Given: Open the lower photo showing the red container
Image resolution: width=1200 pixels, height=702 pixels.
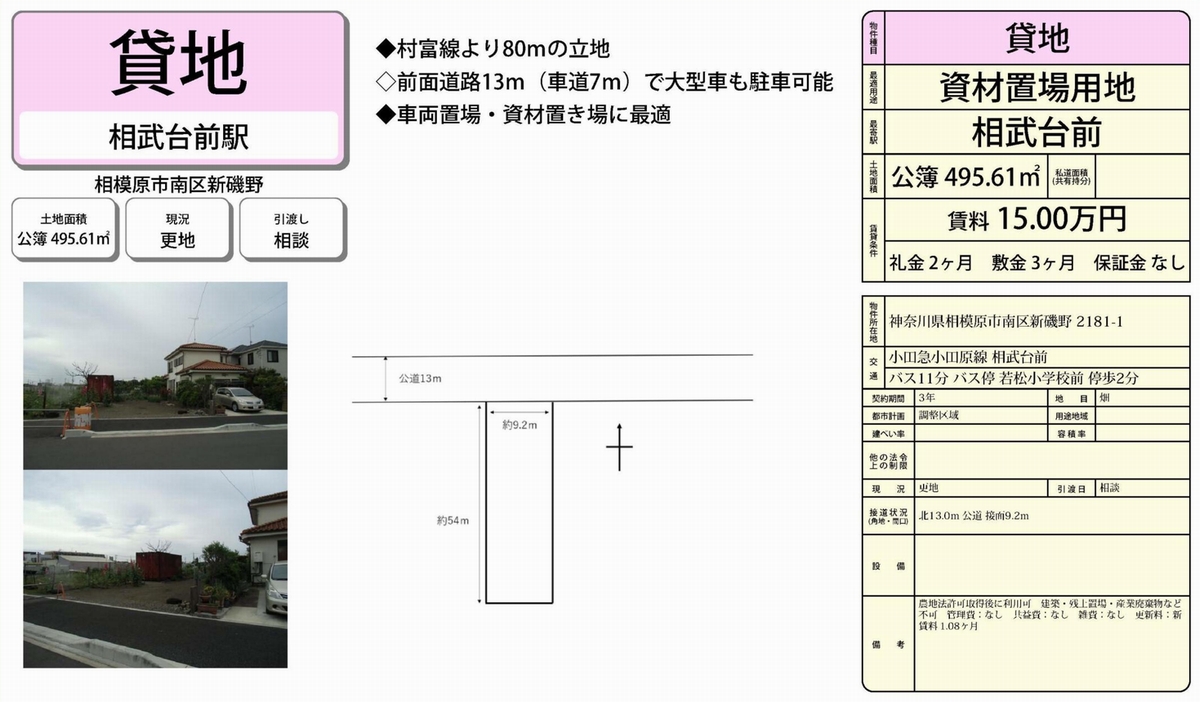Looking at the screenshot, I should [155, 570].
